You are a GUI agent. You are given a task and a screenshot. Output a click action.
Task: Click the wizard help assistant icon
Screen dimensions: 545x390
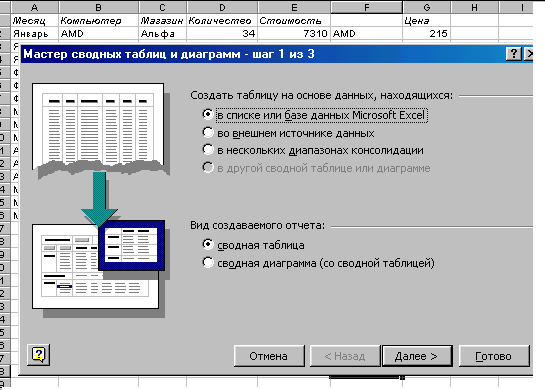pyautogui.click(x=38, y=355)
